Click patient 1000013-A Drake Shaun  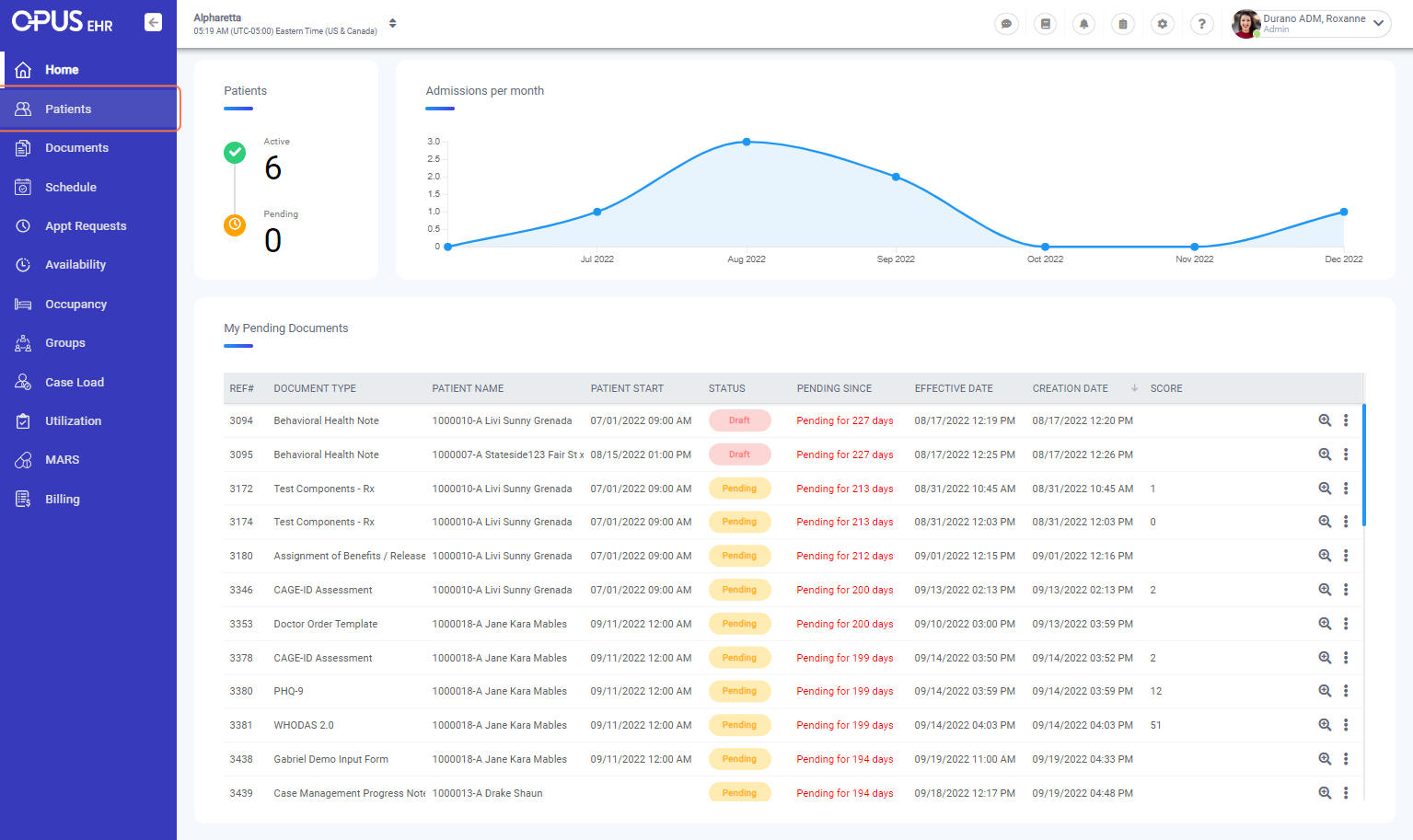(487, 793)
